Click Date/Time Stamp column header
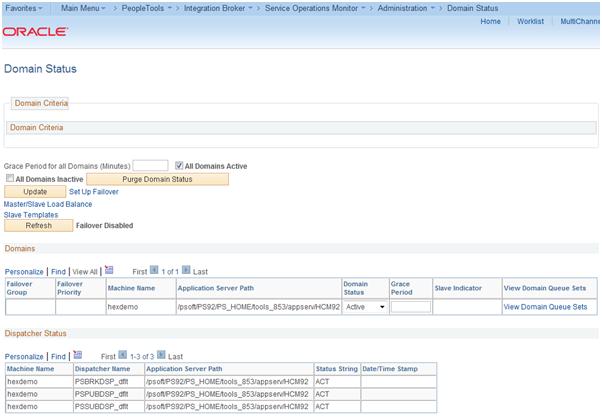The height and width of the screenshot is (420, 602). 390,369
